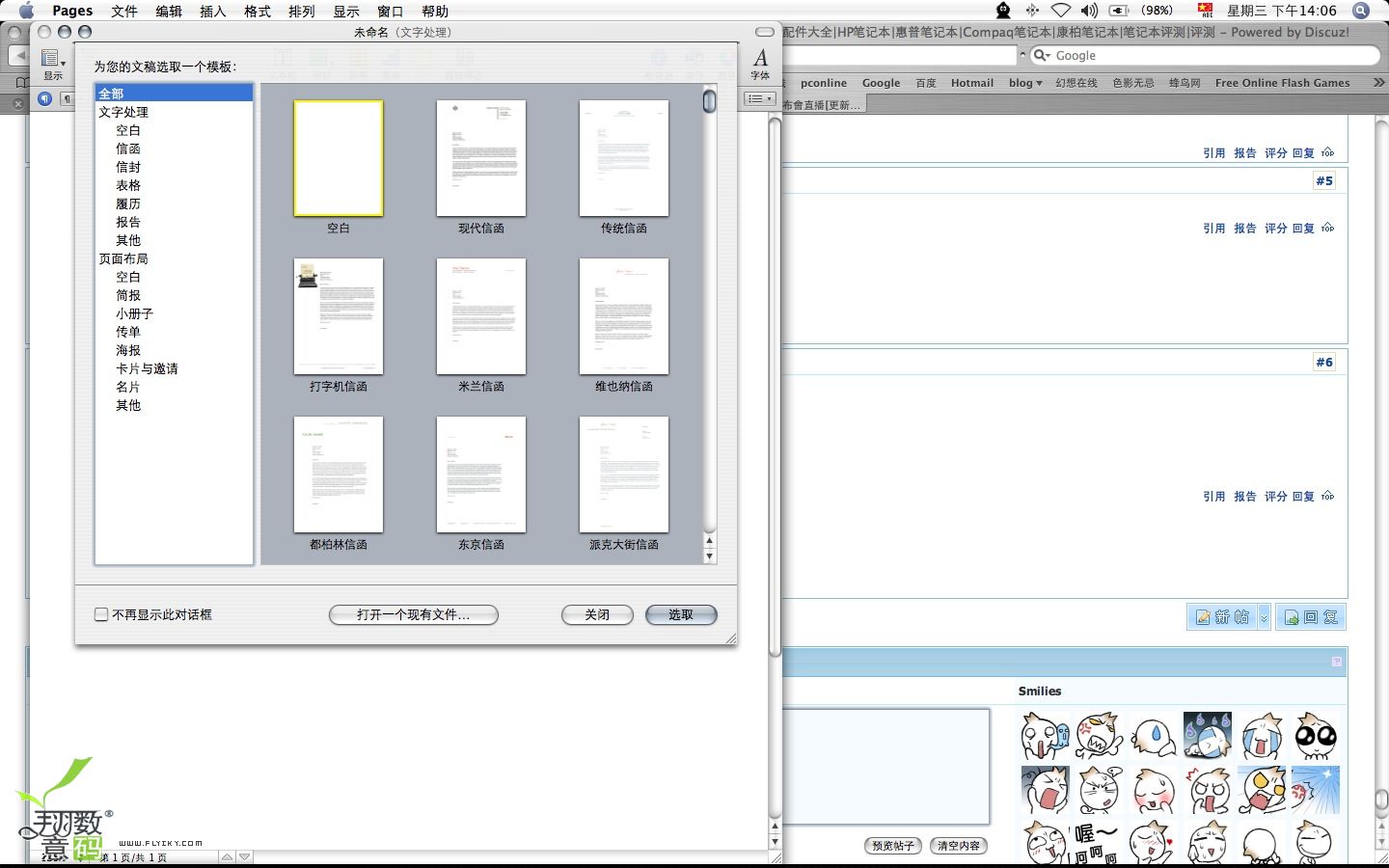Screen dimensions: 1389x868
Task: Open the 字体 fonts panel icon
Action: tap(760, 64)
